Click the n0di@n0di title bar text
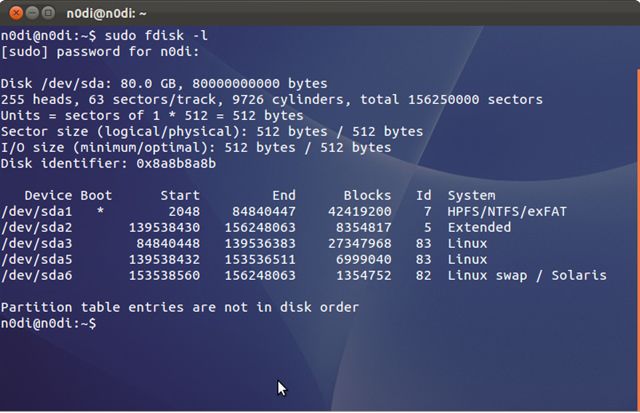640x413 pixels. click(105, 14)
